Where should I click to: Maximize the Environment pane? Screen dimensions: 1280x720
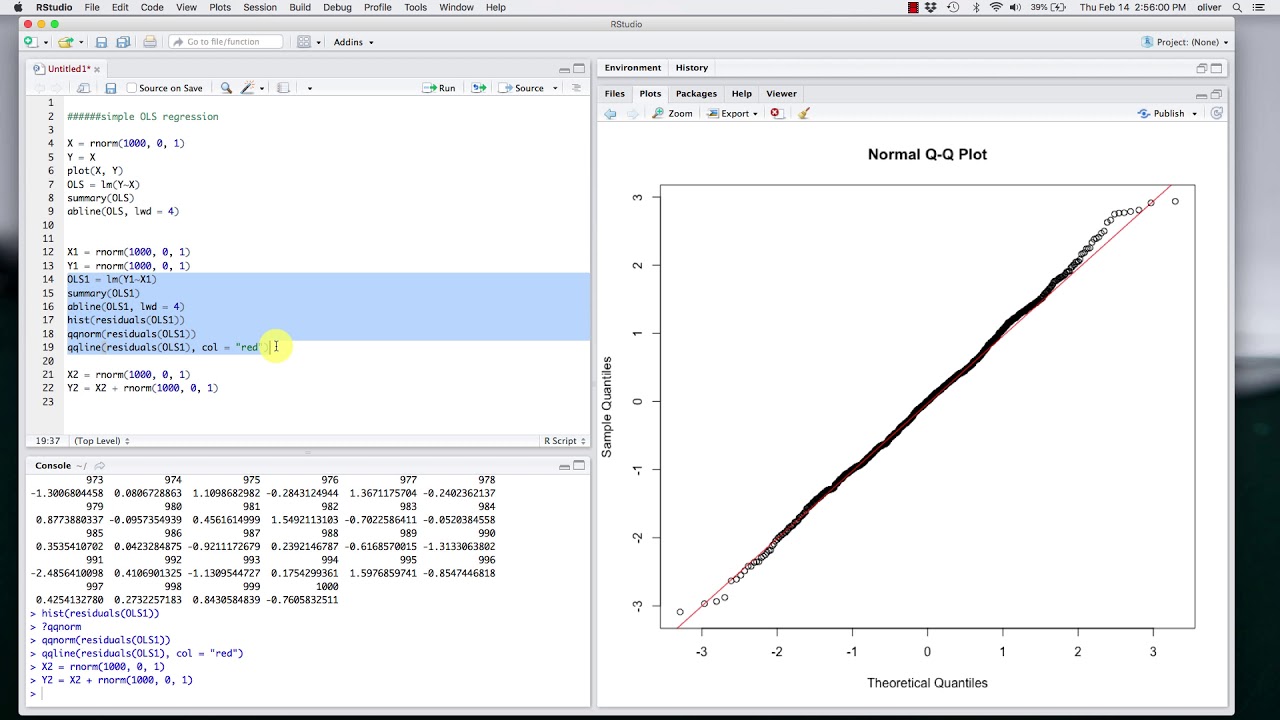pyautogui.click(x=1216, y=68)
